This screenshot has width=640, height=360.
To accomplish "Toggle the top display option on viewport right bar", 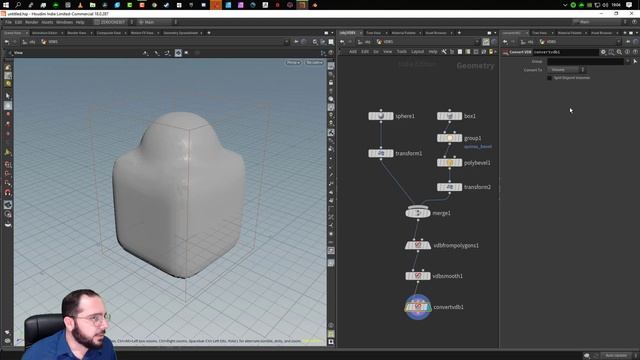I will (331, 66).
